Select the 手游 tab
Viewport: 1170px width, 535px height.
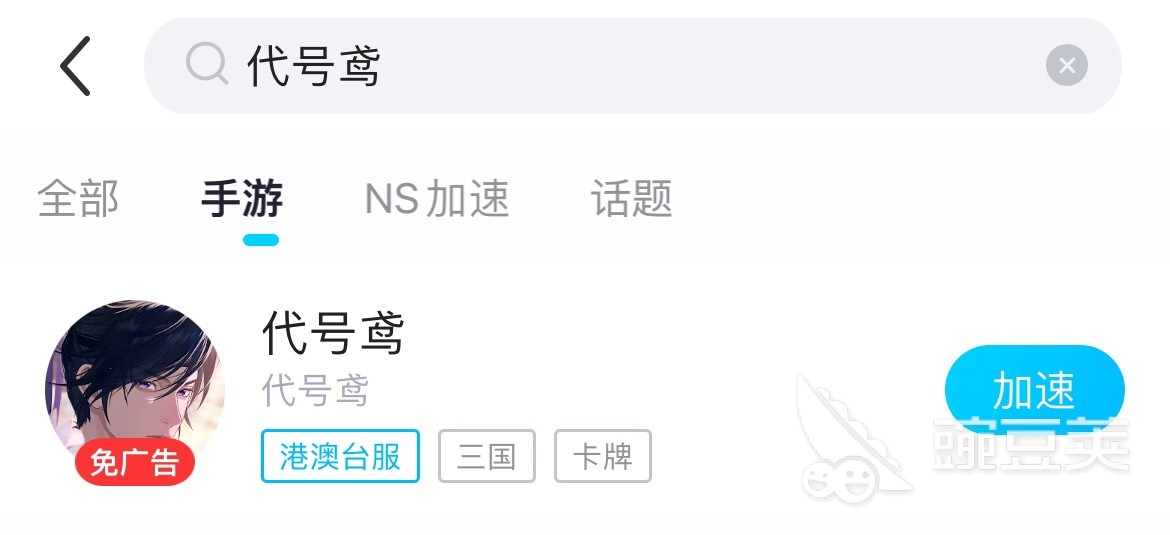coord(243,198)
